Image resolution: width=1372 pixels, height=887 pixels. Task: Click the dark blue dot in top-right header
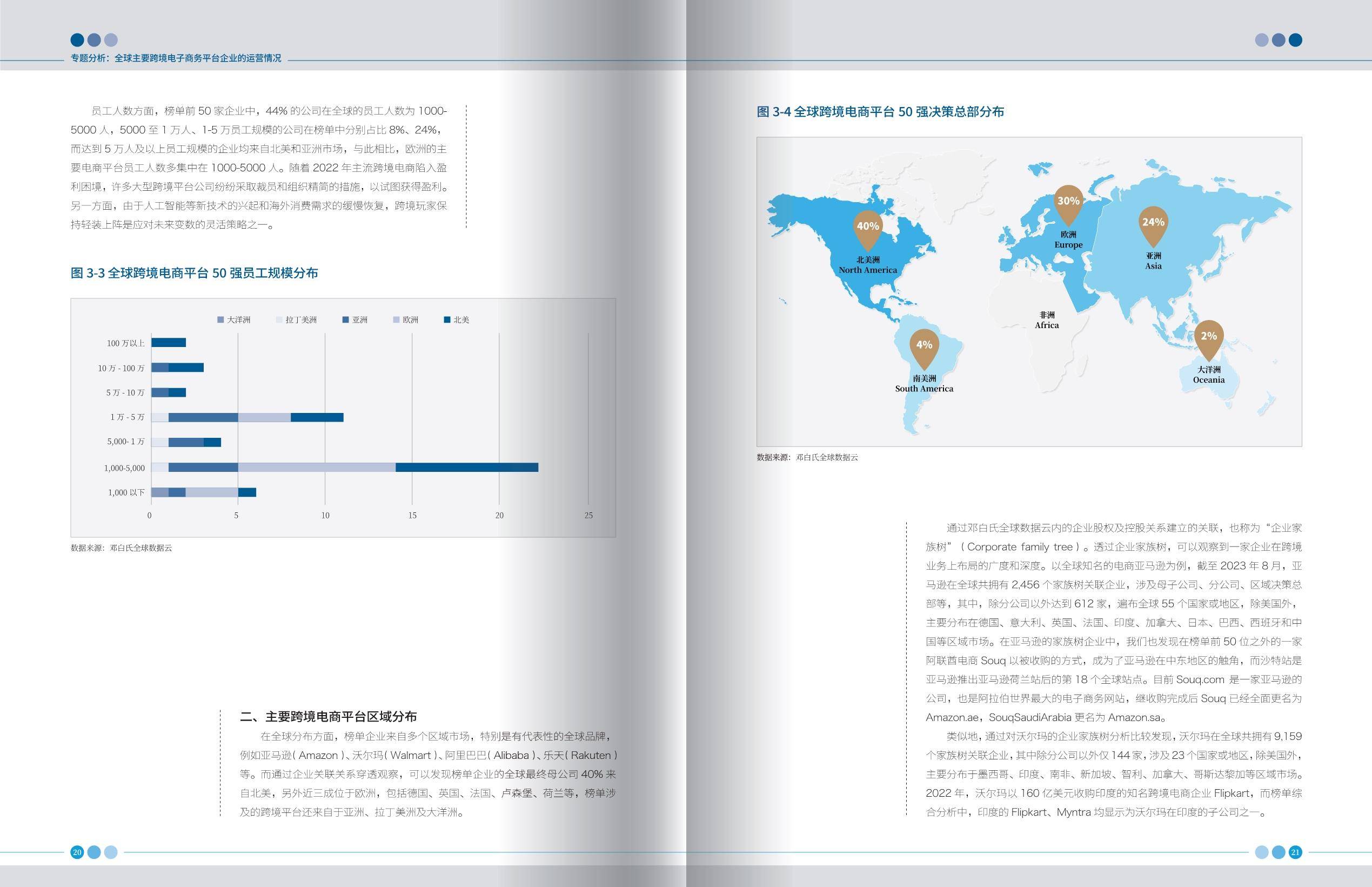pos(1295,40)
